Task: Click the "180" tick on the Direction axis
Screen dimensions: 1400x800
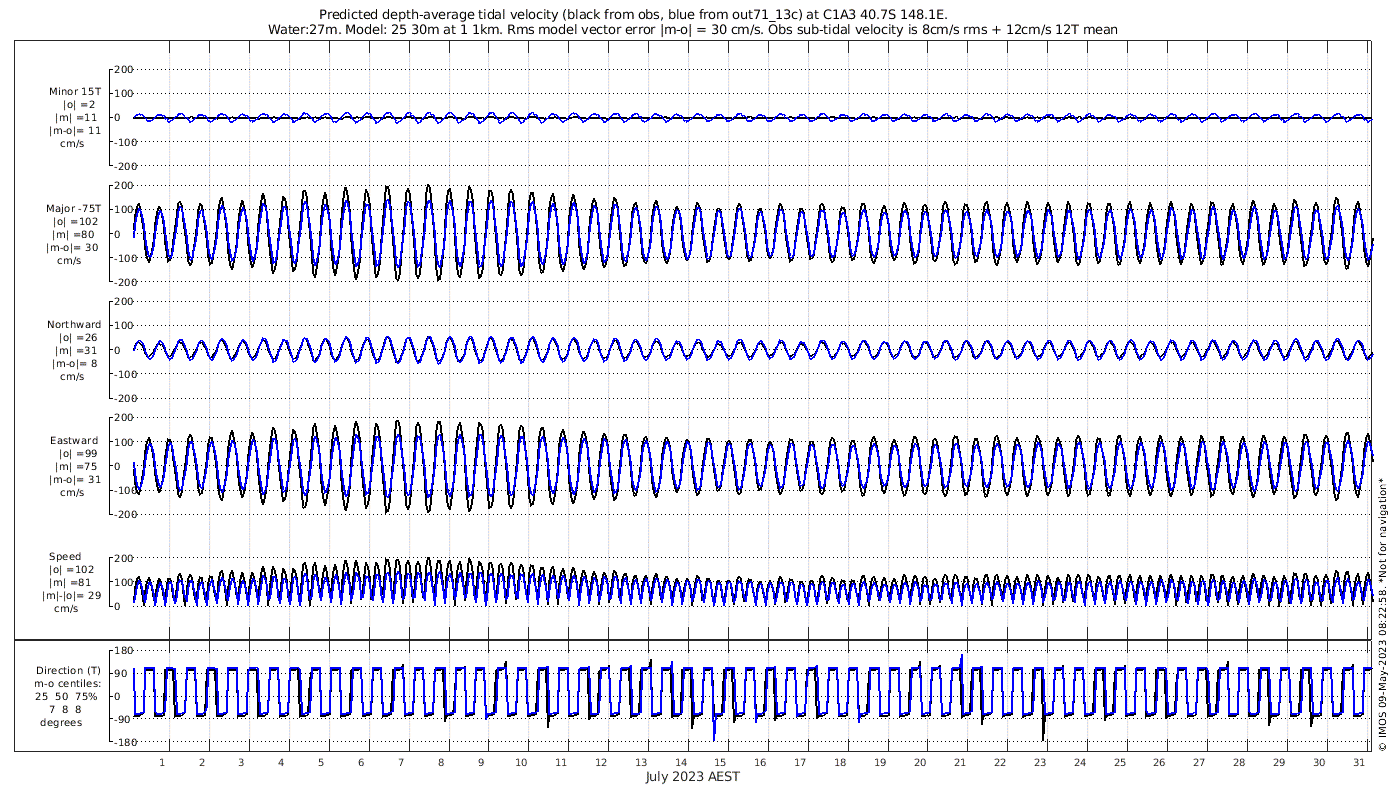Action: click(x=124, y=651)
